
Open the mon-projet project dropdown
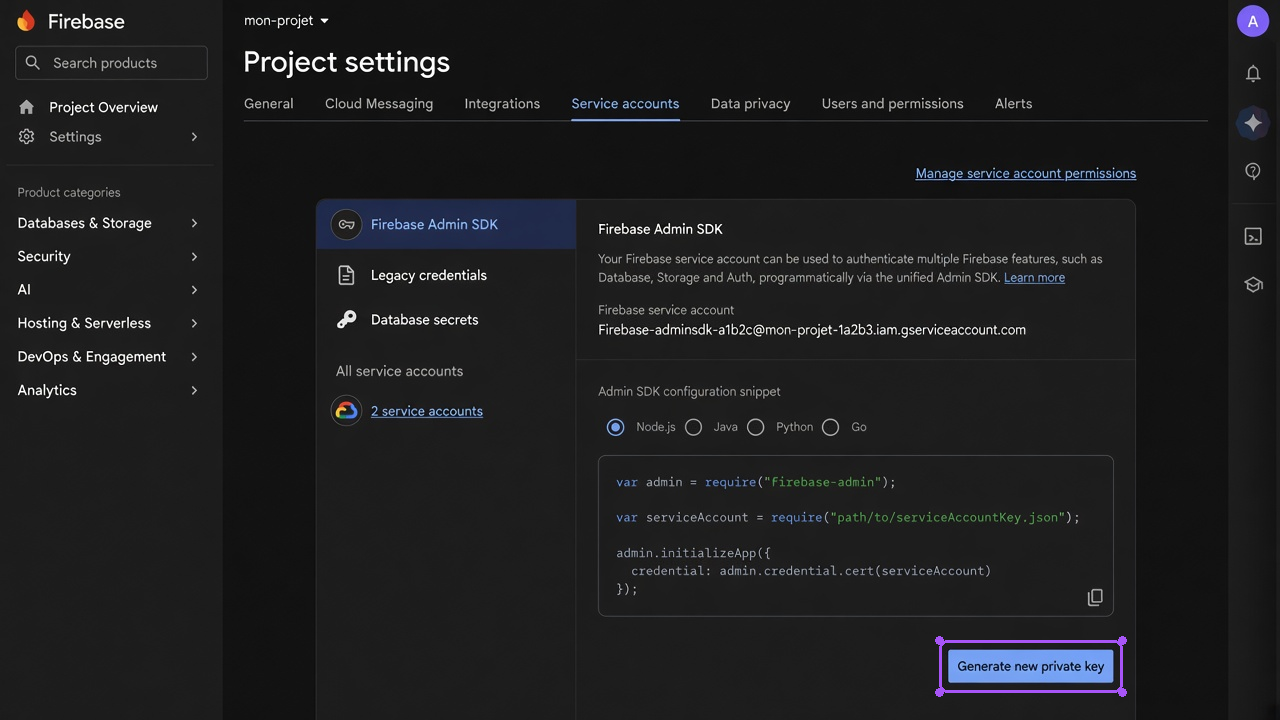pos(287,21)
